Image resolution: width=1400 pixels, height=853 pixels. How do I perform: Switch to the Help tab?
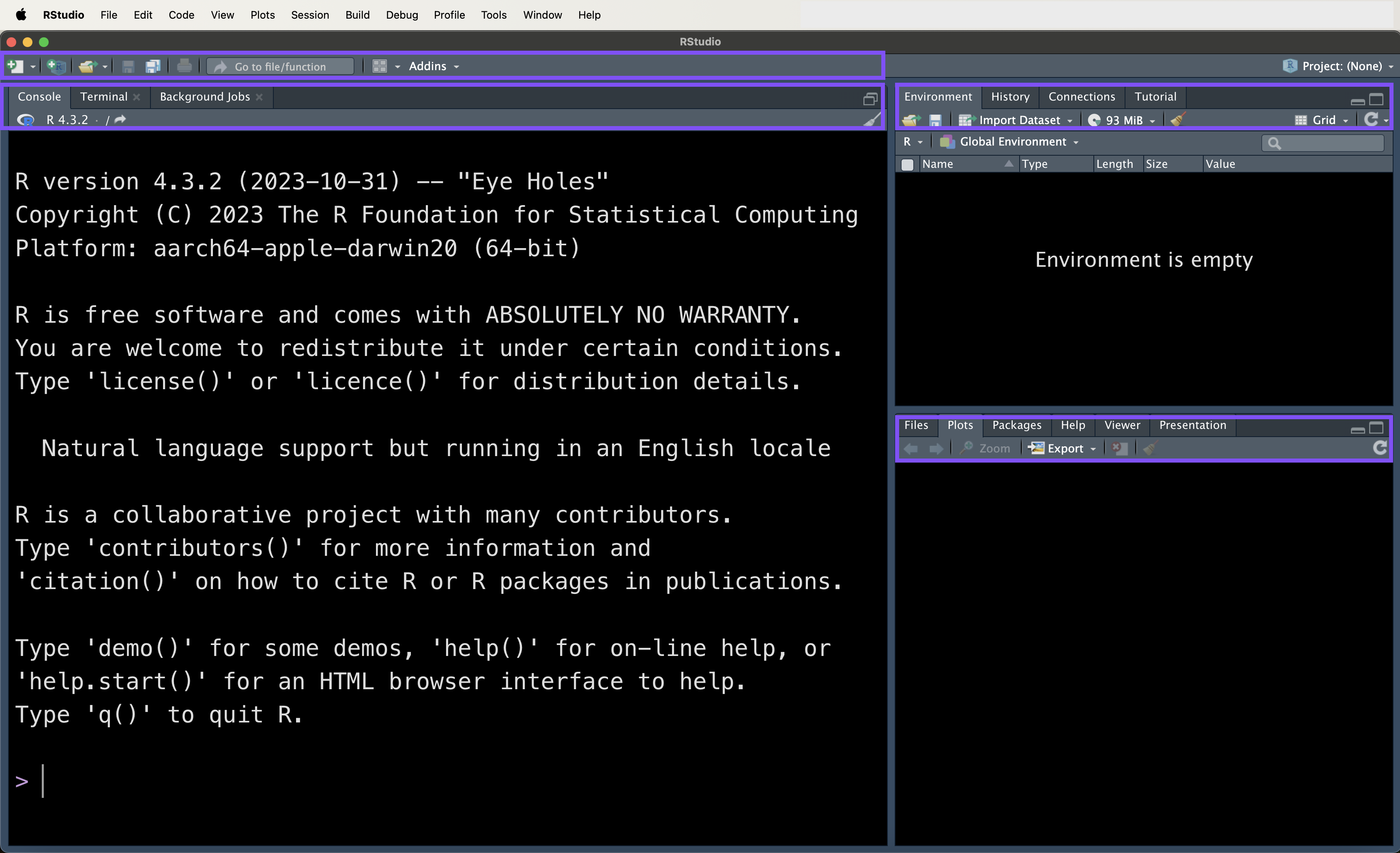pos(1073,425)
